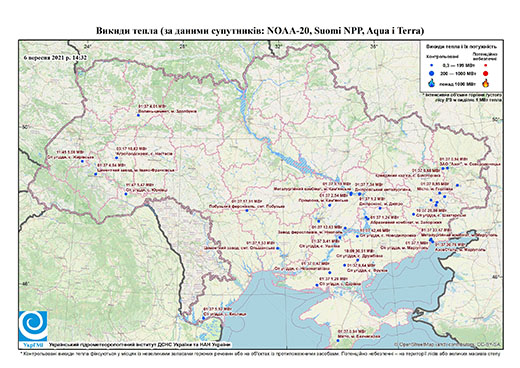Click the small blue dot in legend

[432, 66]
